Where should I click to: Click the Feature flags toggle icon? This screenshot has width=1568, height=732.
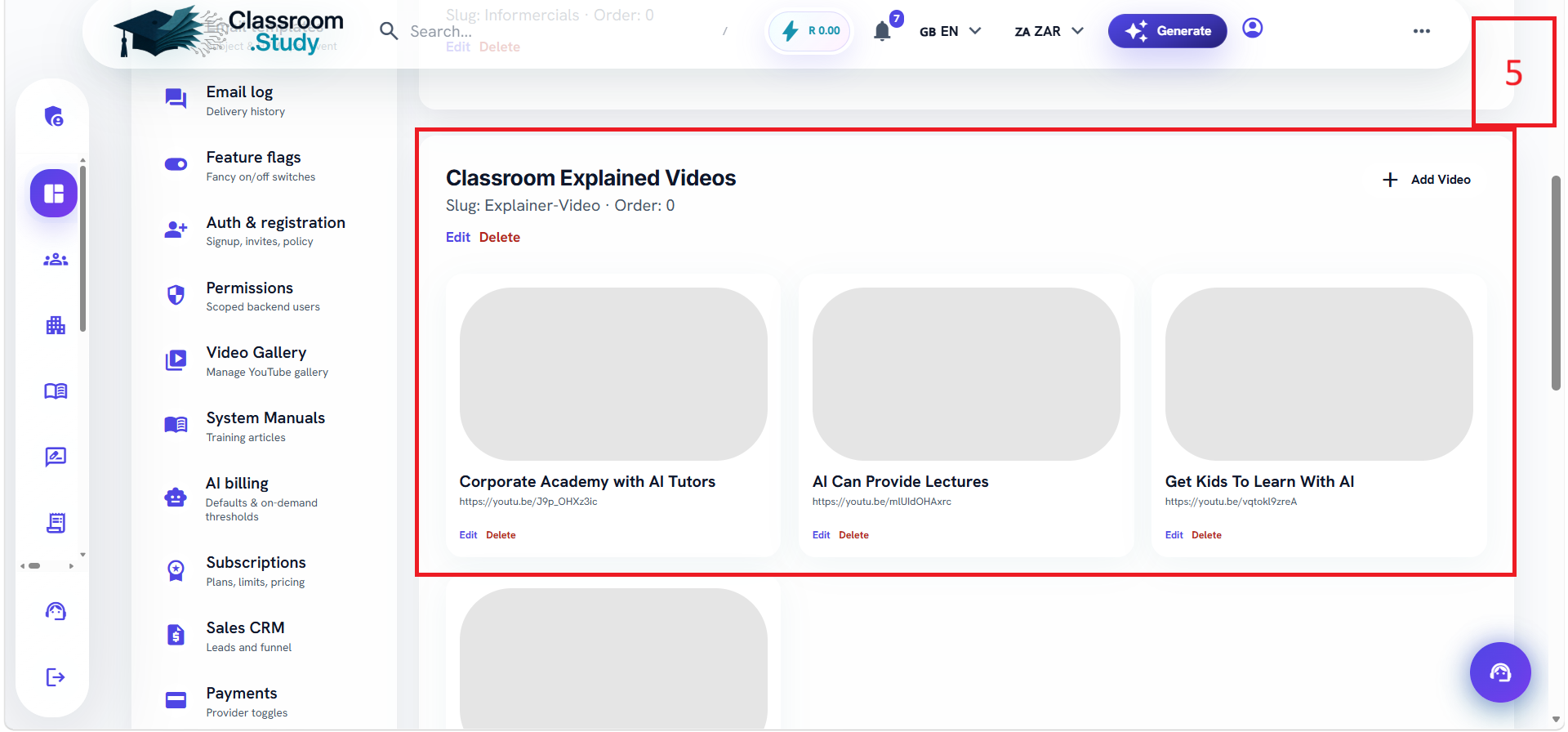coord(176,164)
